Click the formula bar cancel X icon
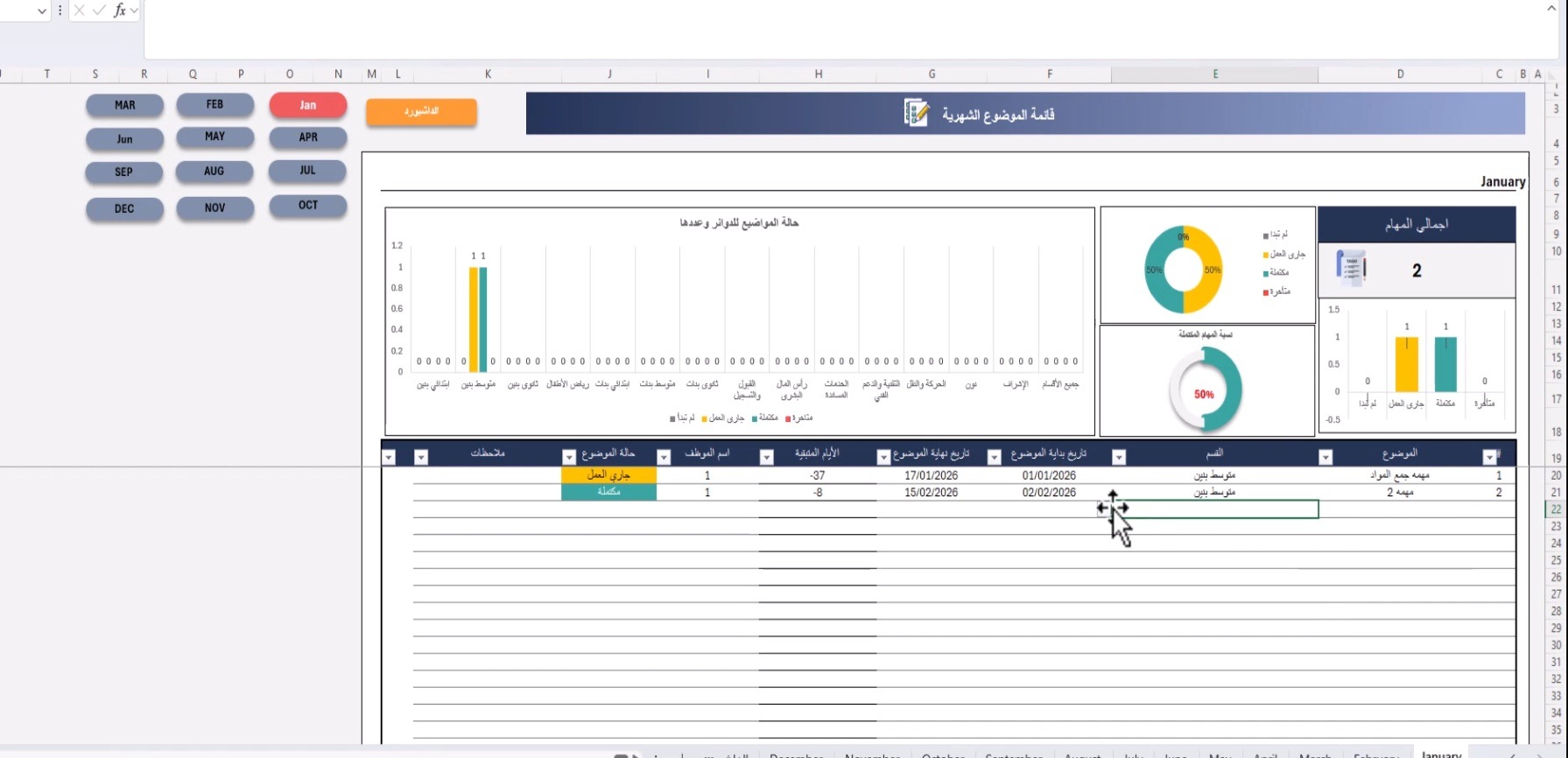1568x758 pixels. coord(80,11)
